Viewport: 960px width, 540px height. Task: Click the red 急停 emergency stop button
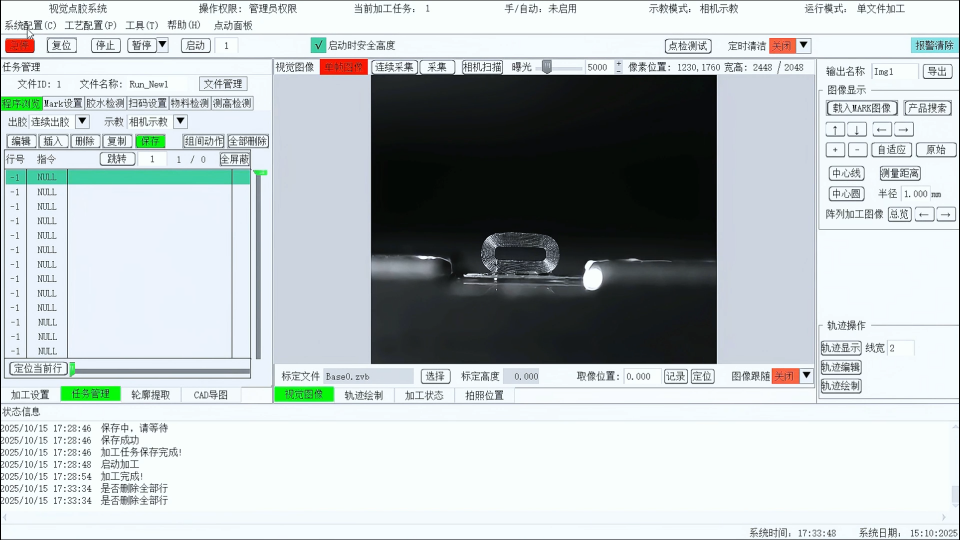(x=20, y=45)
